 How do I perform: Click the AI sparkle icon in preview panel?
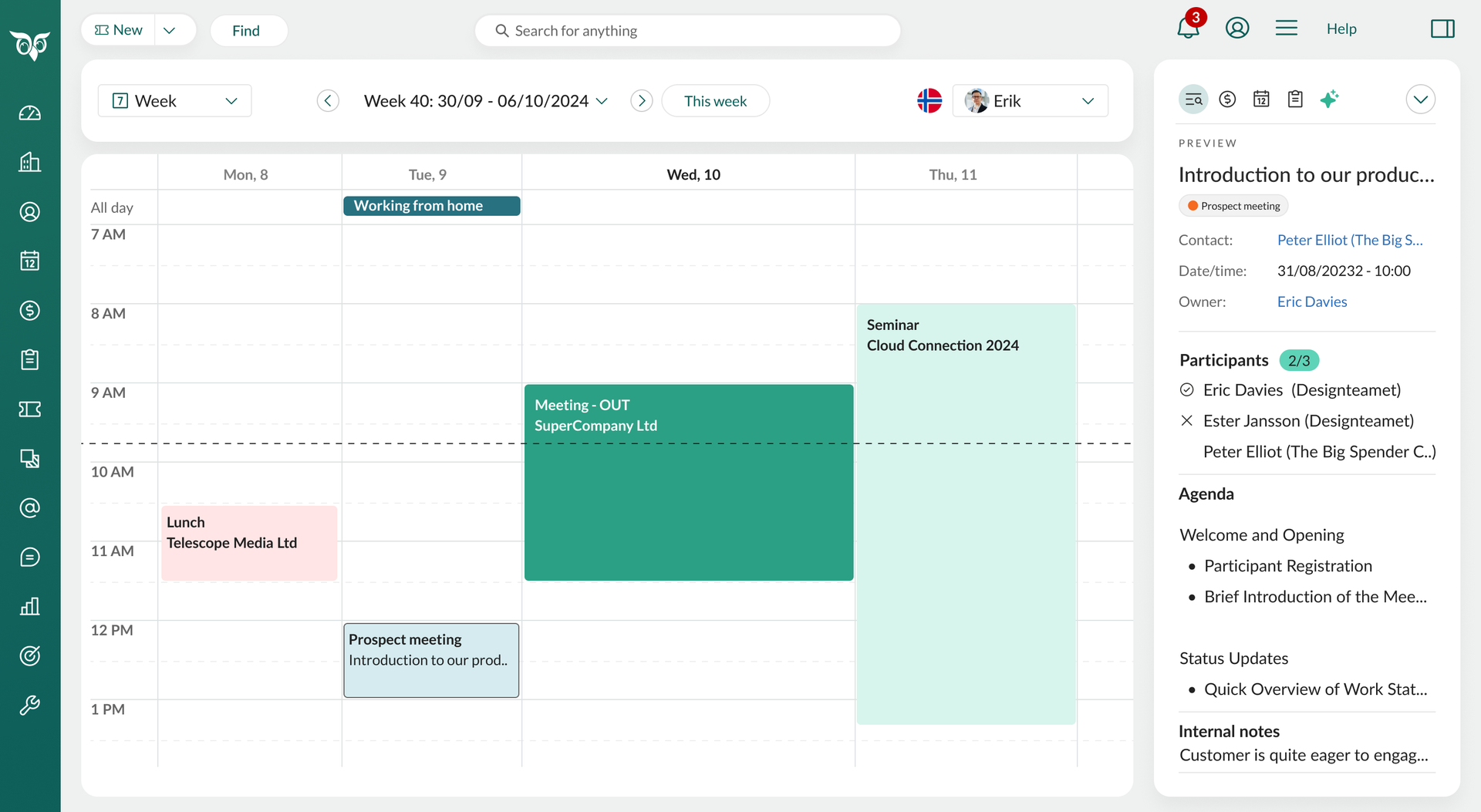(1328, 99)
